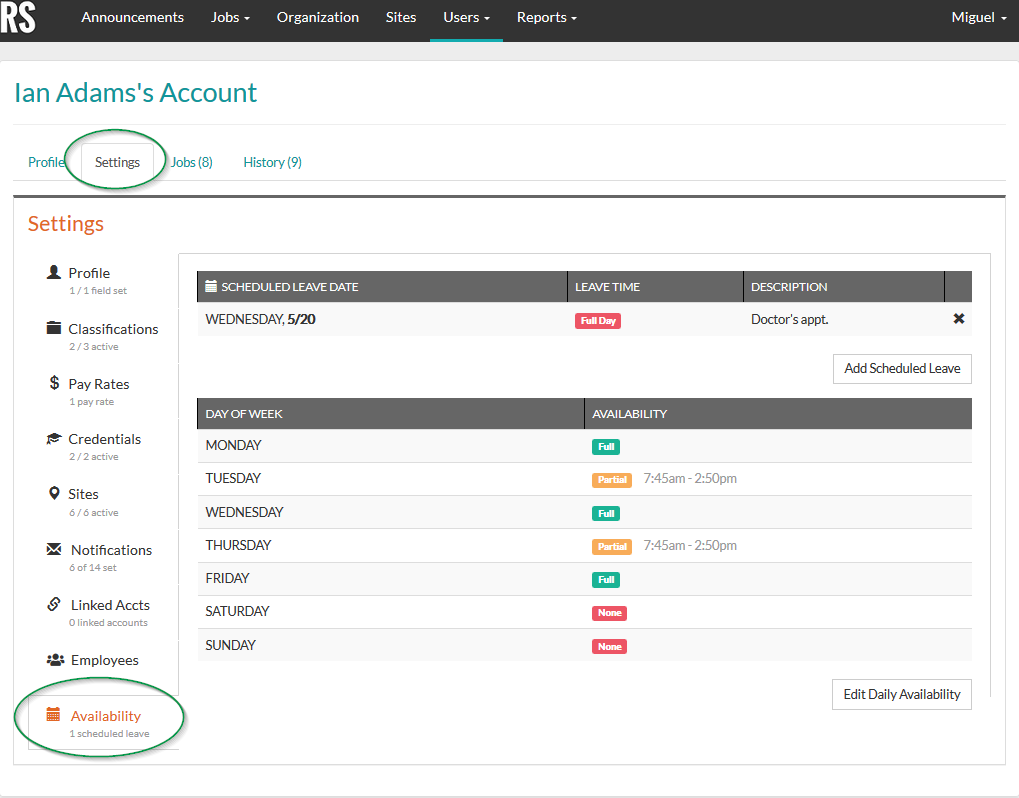The width and height of the screenshot is (1019, 798).
Task: Click the '6 of 14 set' subtext
Action: coord(93,567)
